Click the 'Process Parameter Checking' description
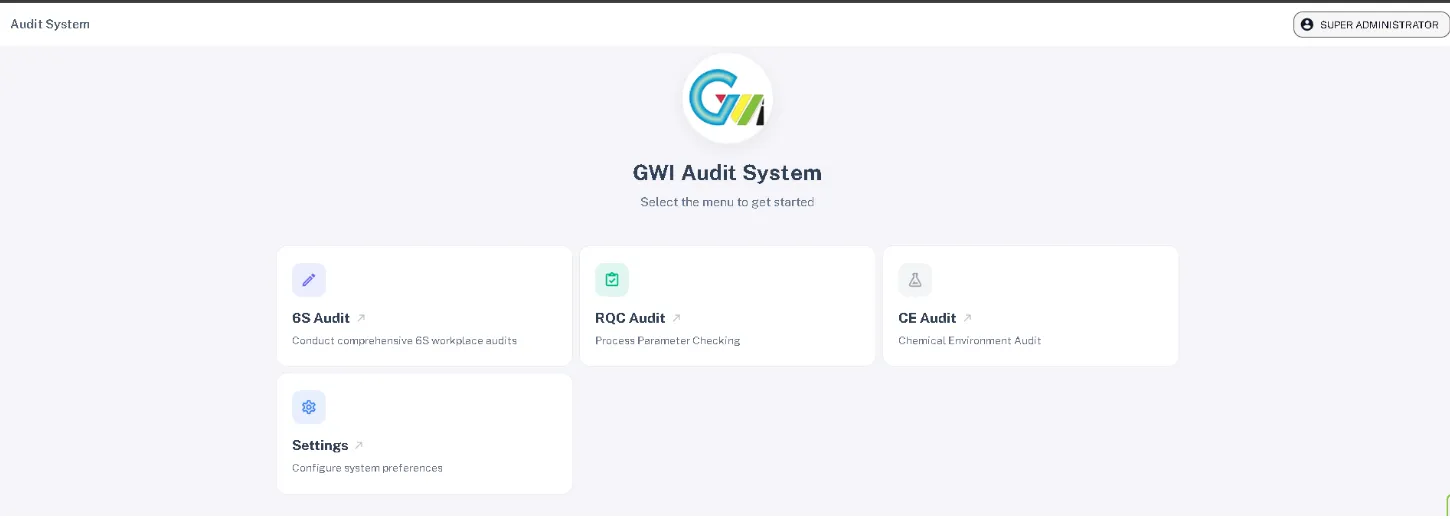1450x519 pixels. 667,341
